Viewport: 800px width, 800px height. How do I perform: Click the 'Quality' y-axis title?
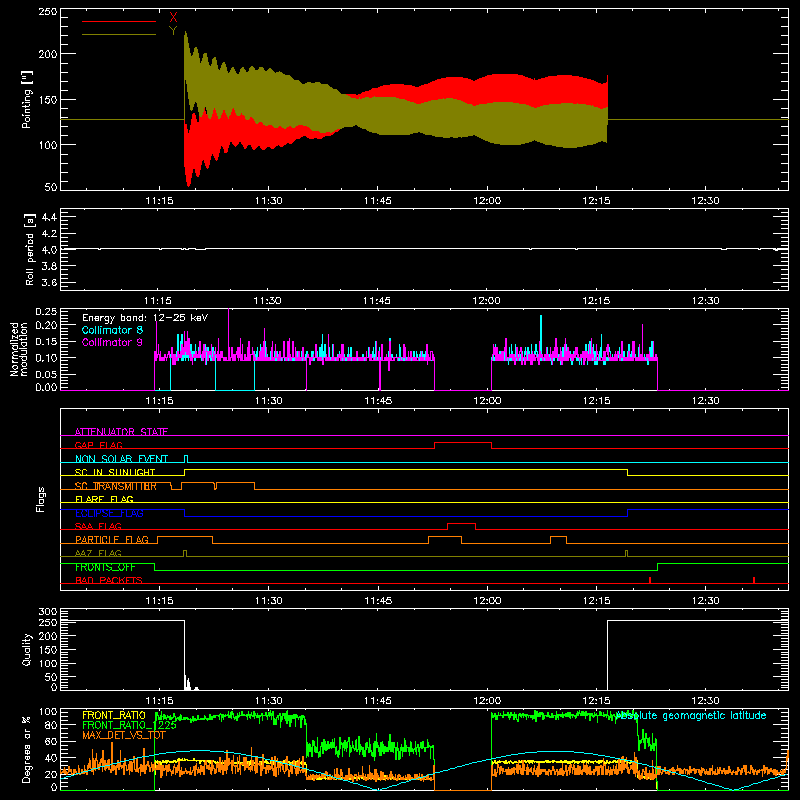(27, 649)
